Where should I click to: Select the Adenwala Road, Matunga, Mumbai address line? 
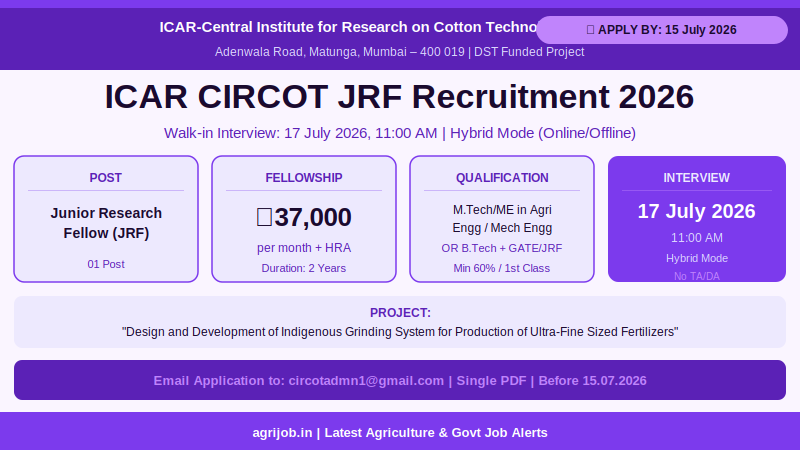pyautogui.click(x=399, y=52)
